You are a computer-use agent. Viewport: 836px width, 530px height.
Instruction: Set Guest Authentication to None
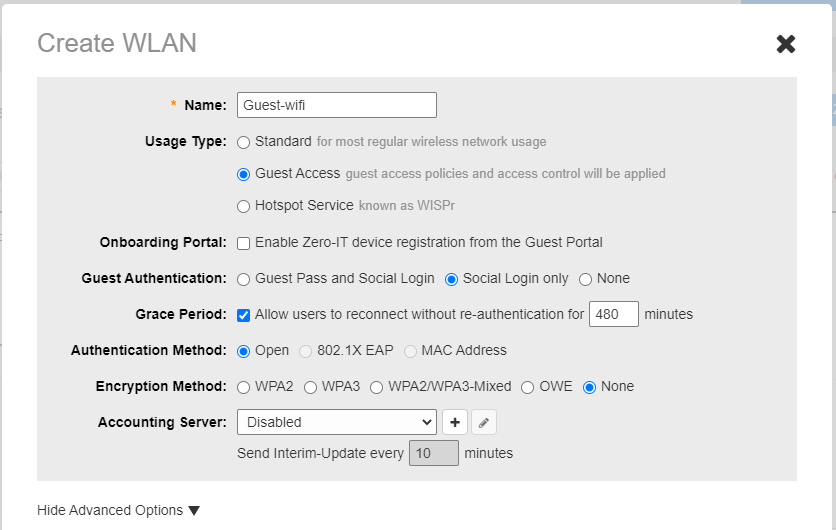(x=586, y=279)
